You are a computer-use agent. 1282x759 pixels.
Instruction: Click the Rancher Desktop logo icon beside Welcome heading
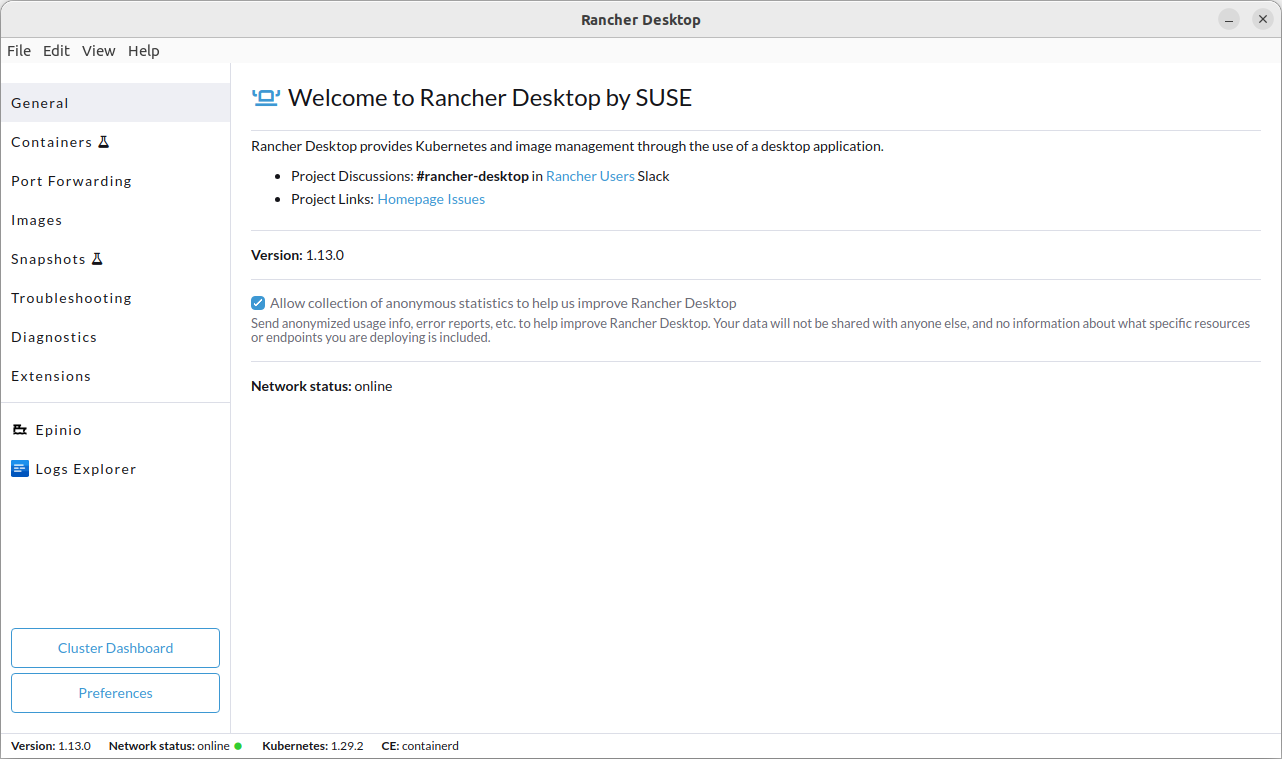coord(265,97)
